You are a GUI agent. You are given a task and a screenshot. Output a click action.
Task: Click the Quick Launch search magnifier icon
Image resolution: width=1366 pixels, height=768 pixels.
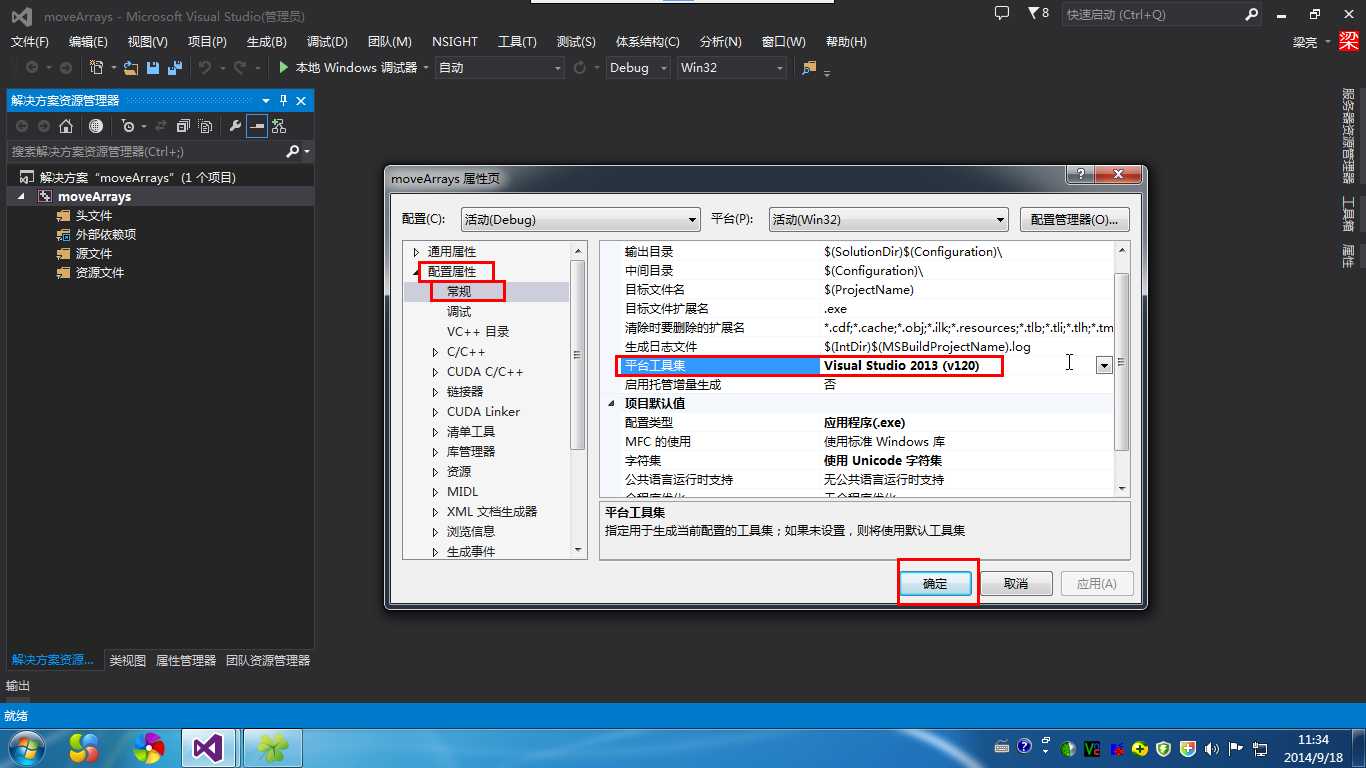pos(1252,14)
